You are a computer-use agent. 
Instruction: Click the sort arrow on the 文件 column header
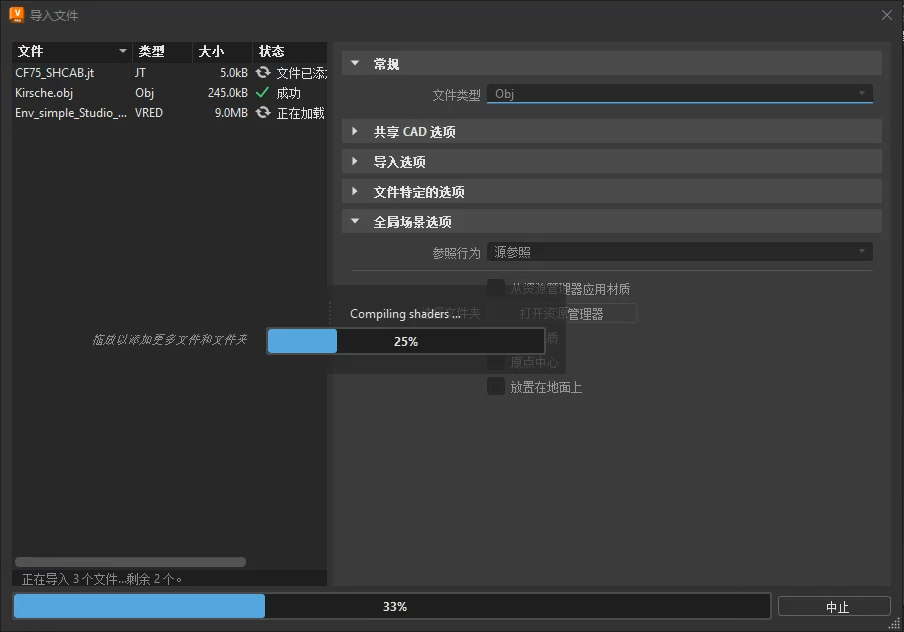[123, 51]
